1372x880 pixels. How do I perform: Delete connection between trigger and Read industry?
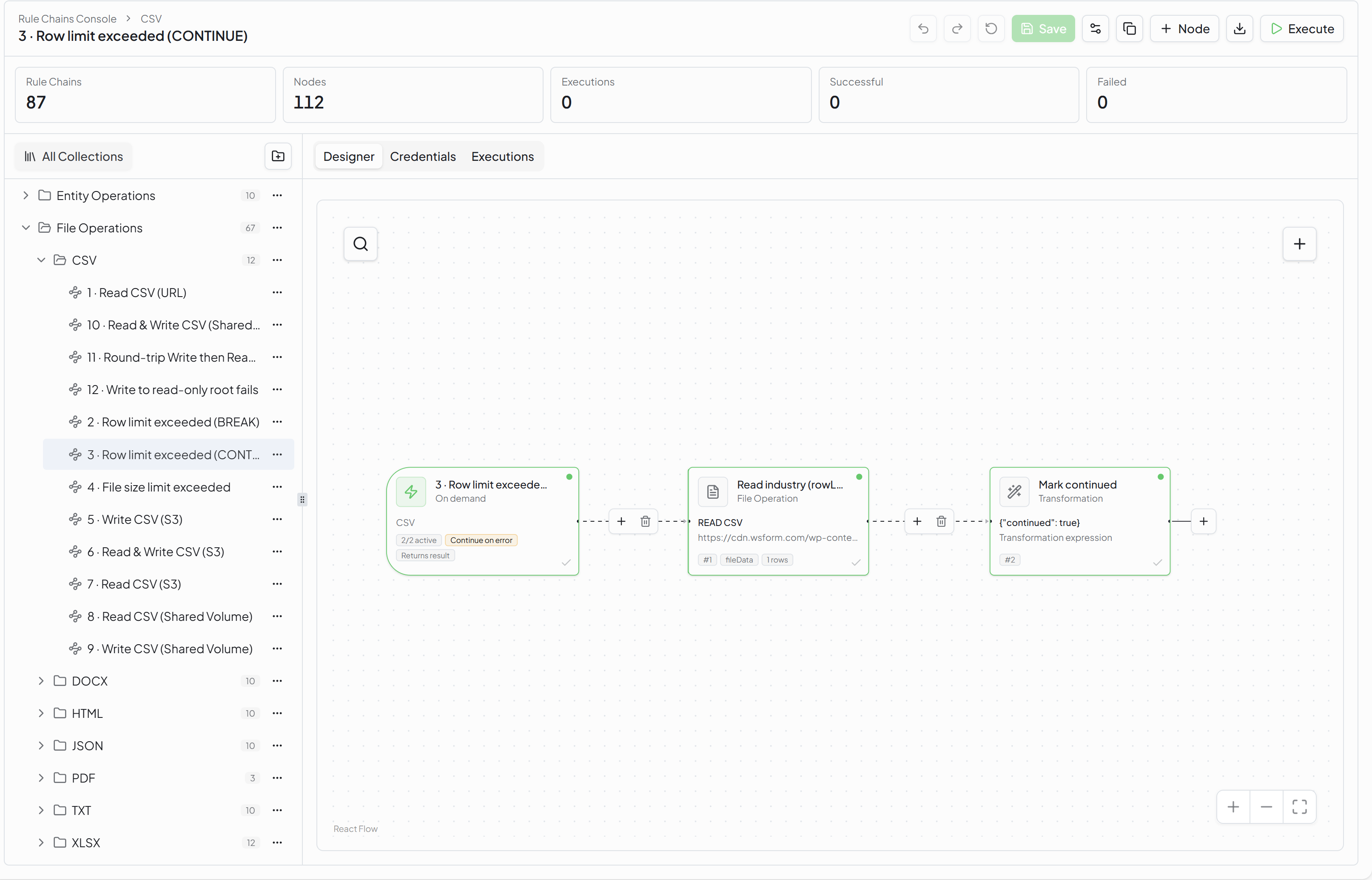click(645, 521)
